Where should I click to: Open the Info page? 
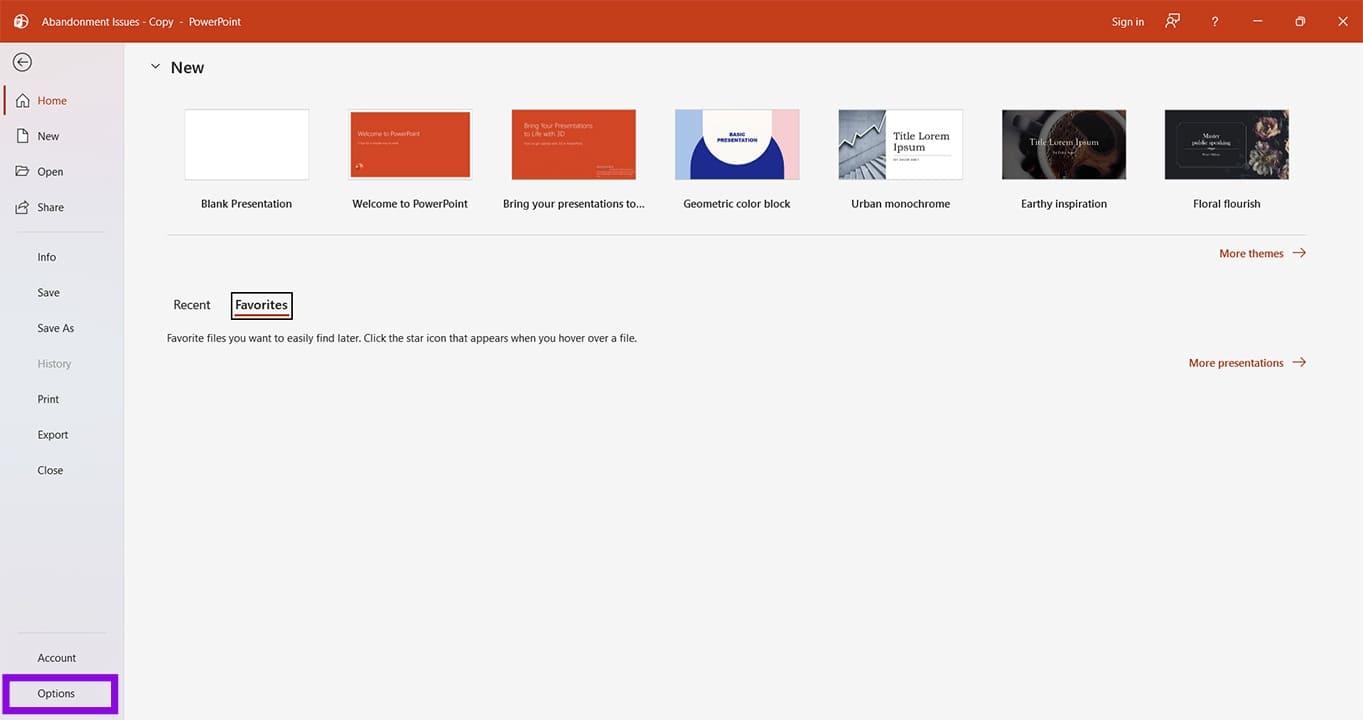[x=47, y=257]
